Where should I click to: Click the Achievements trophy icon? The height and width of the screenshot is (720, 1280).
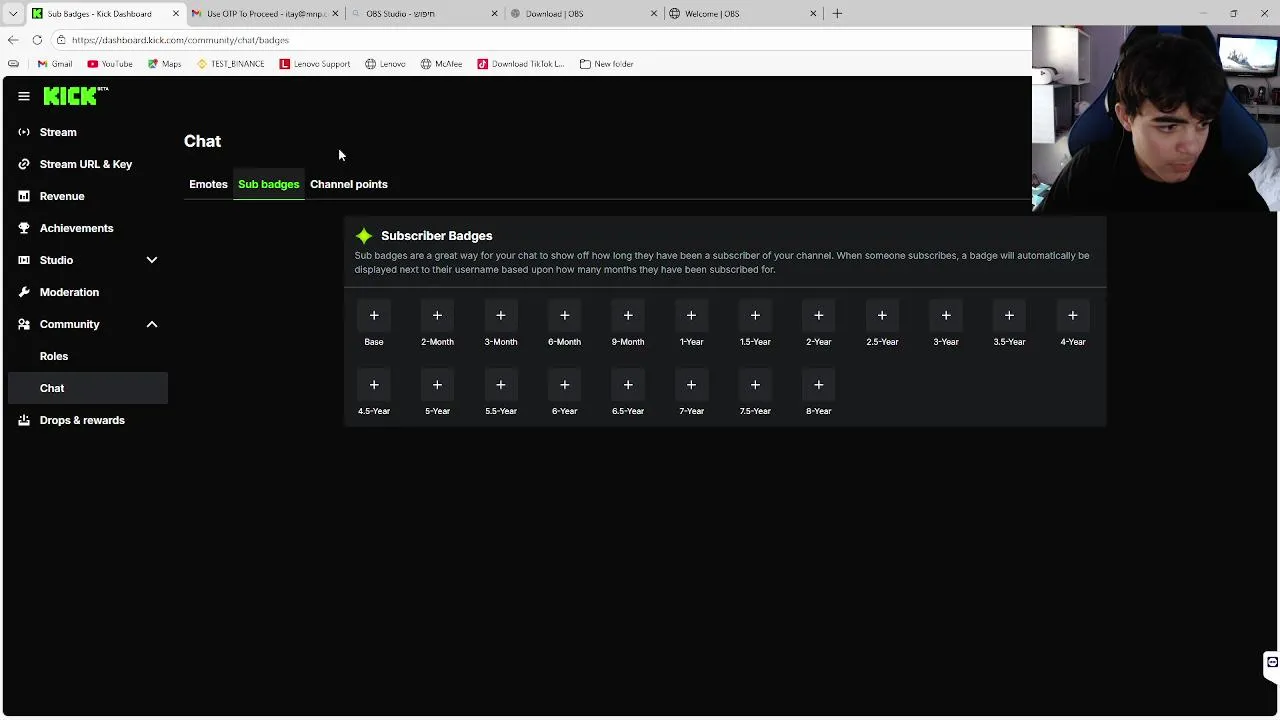pyautogui.click(x=24, y=228)
